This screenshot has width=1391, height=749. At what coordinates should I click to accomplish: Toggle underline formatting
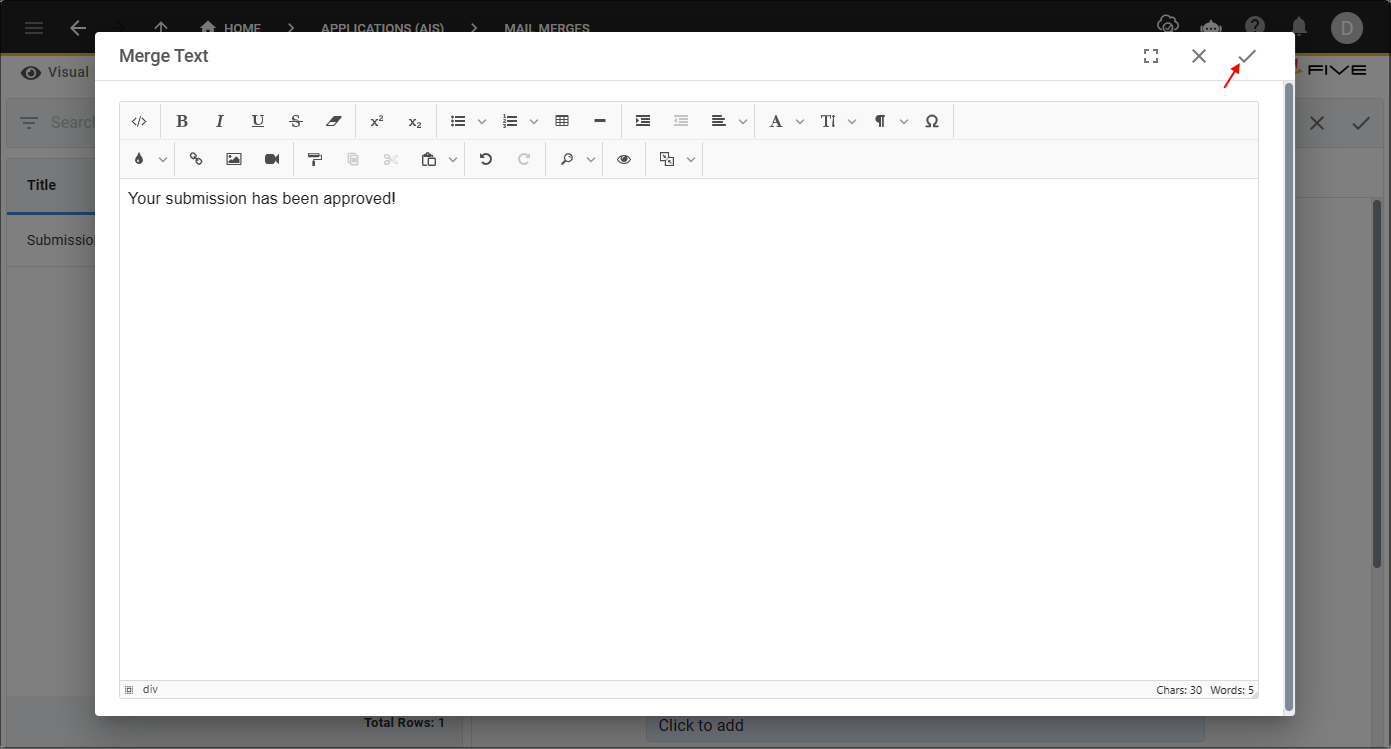click(x=258, y=121)
